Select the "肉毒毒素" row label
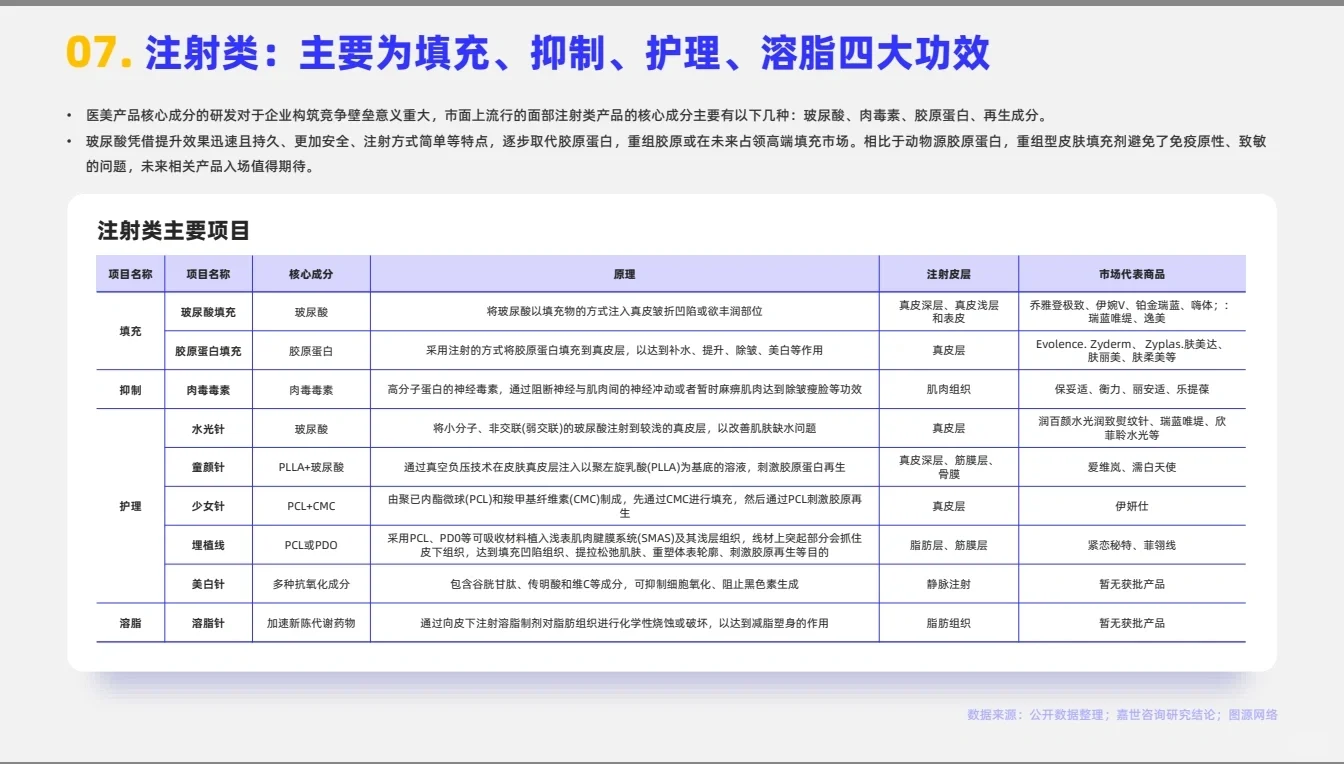Screen dimensions: 1344x764 coord(208,389)
